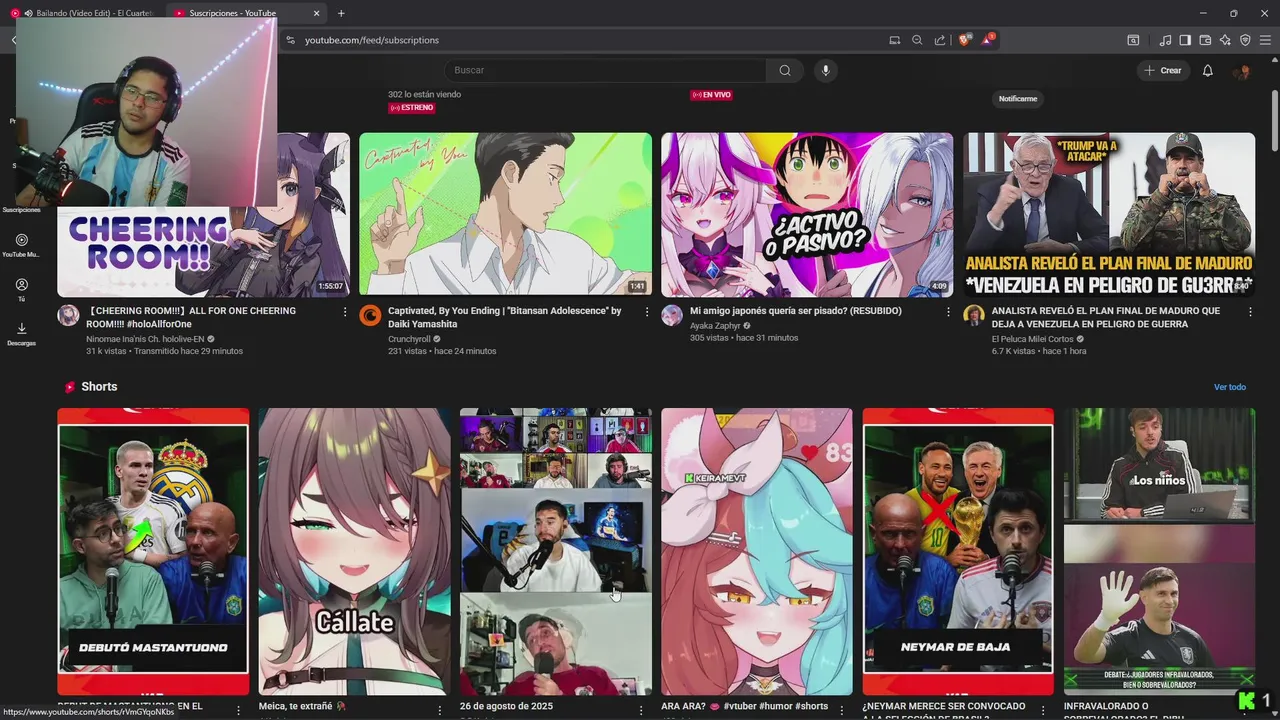Image resolution: width=1280 pixels, height=720 pixels.
Task: Open Brave Rewards triangle icon
Action: (988, 40)
